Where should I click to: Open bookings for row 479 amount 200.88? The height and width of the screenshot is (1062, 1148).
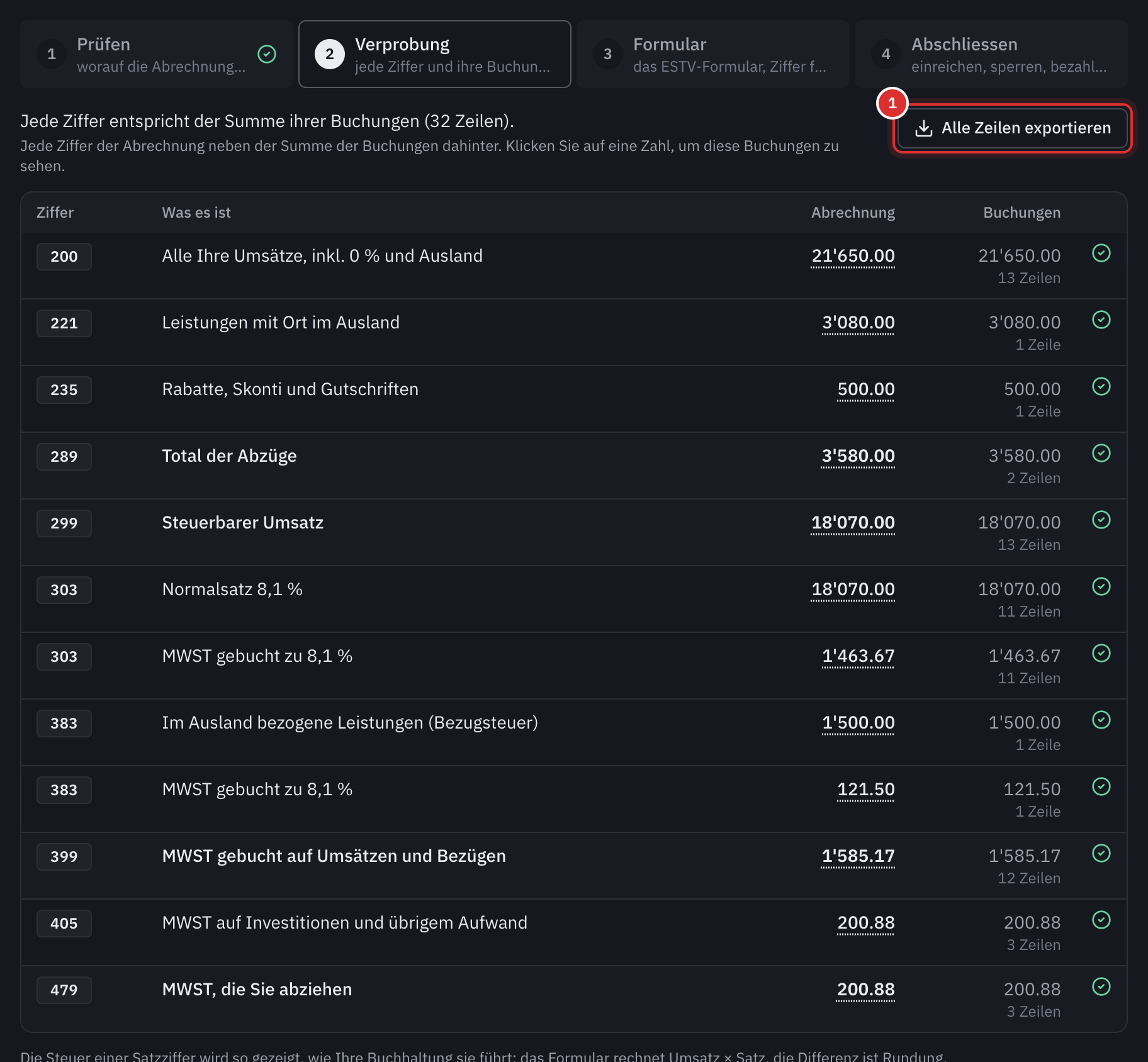(x=866, y=990)
